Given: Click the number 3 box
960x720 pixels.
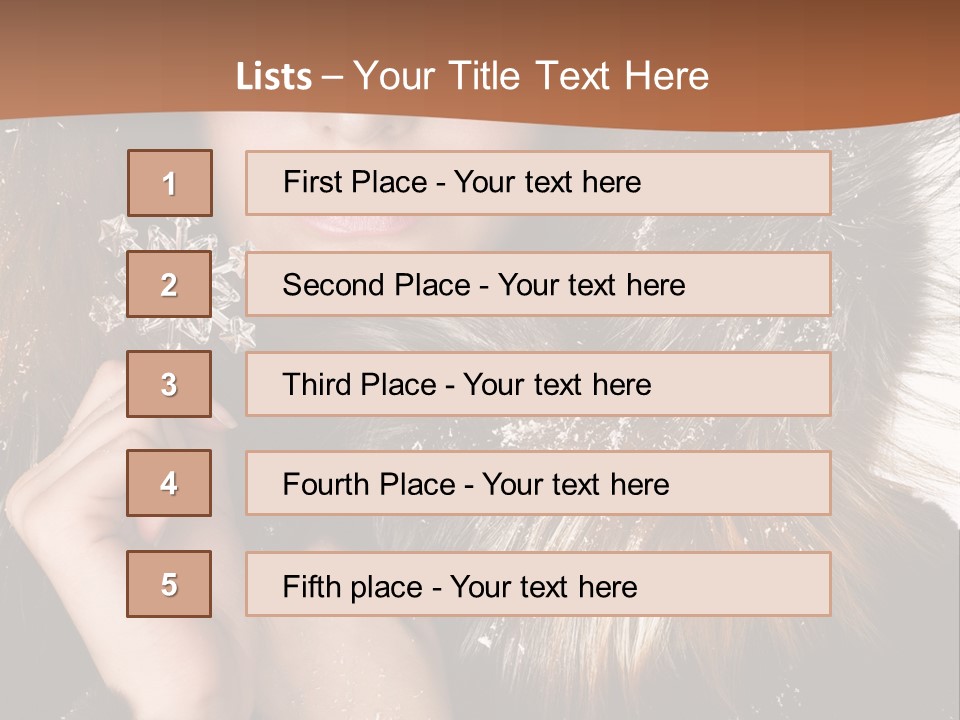Looking at the screenshot, I should (169, 384).
